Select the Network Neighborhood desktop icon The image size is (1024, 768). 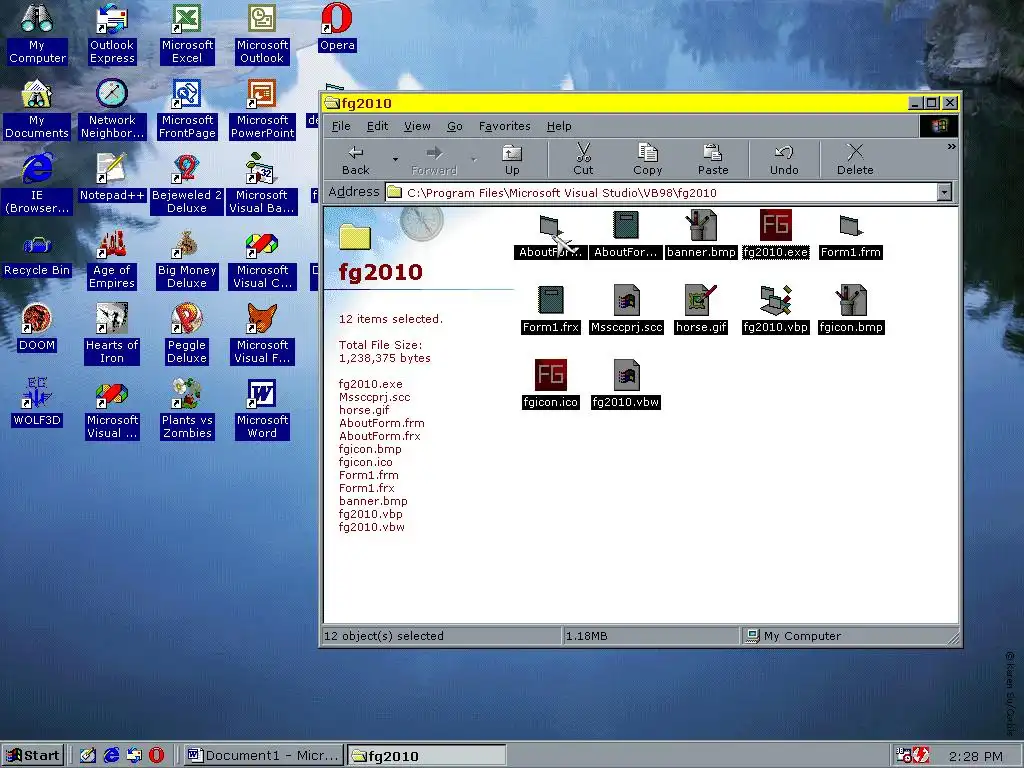click(x=112, y=94)
